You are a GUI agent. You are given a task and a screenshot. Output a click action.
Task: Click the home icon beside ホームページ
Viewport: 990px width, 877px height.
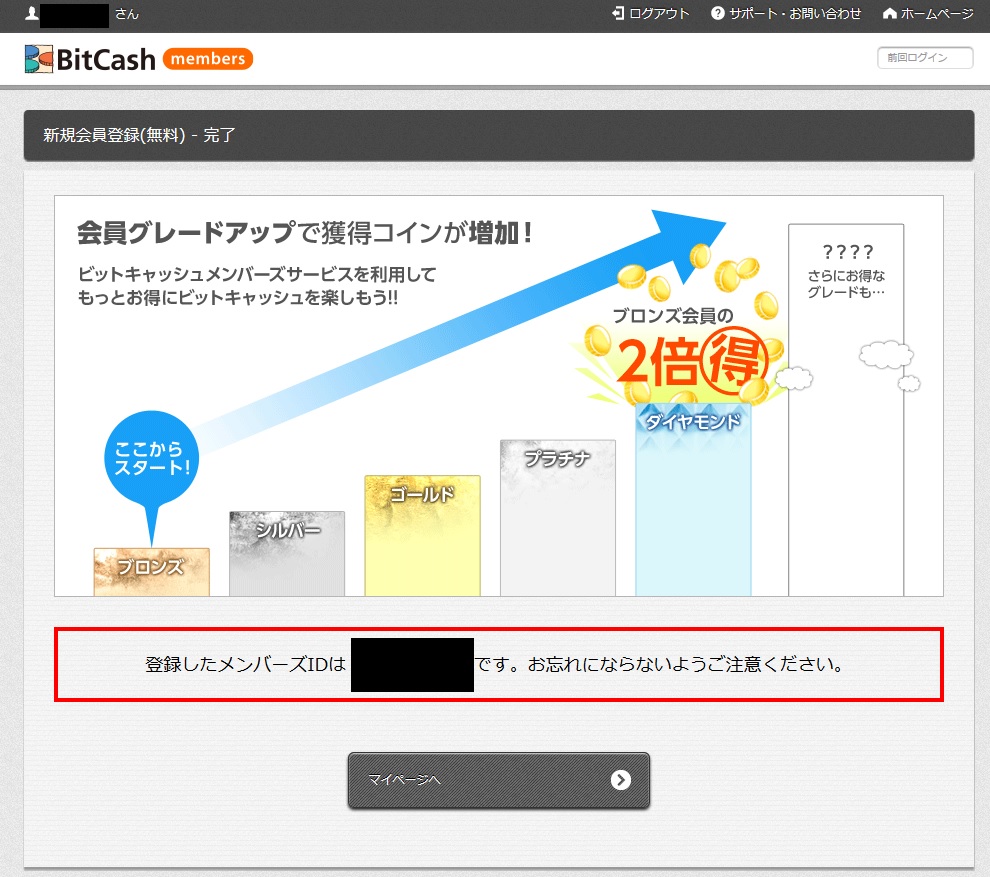pos(889,14)
